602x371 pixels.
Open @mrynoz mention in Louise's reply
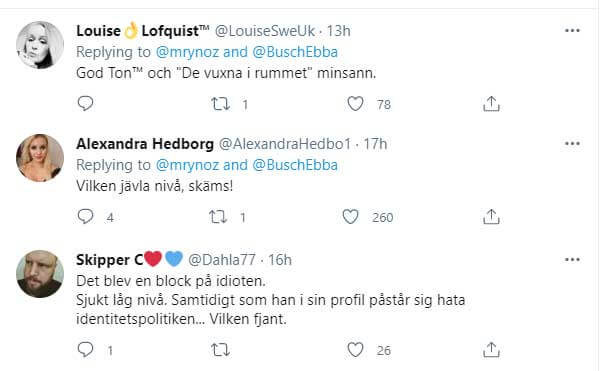[187, 52]
